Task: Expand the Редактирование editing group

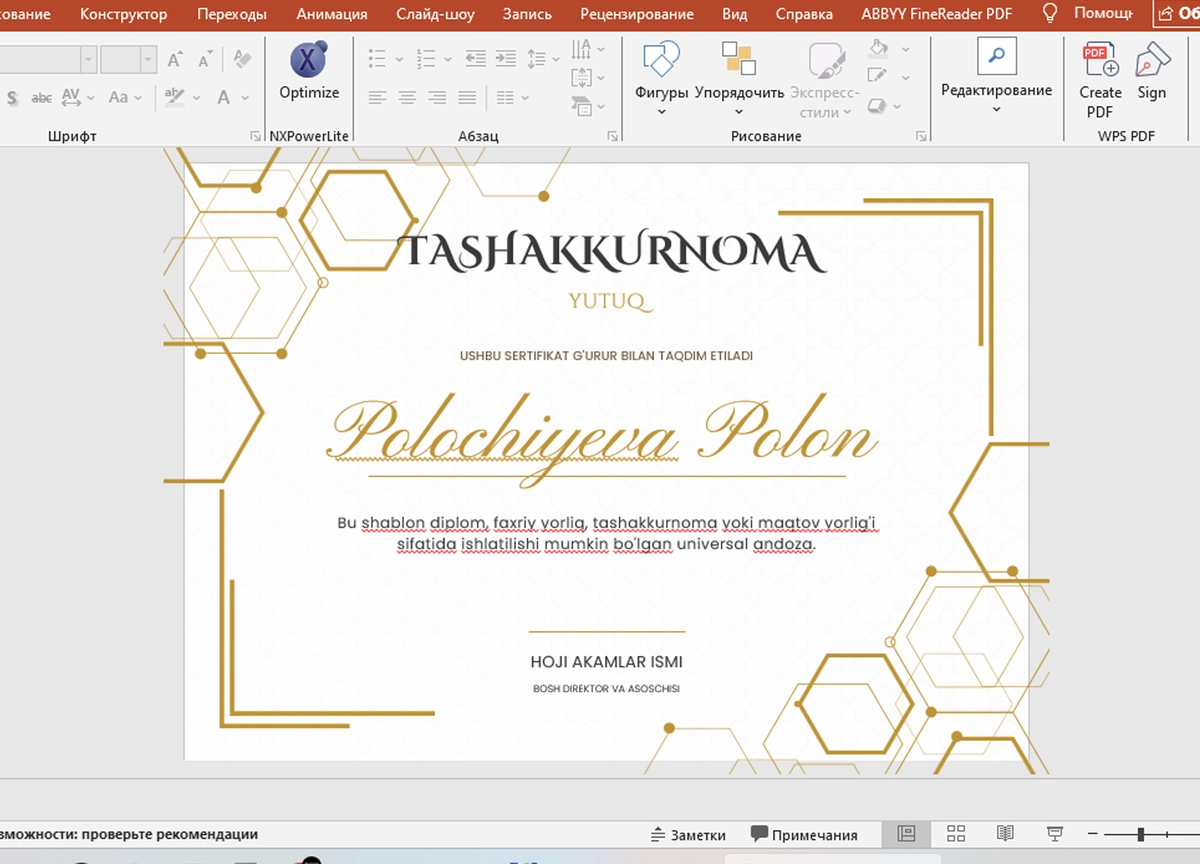Action: [x=996, y=78]
